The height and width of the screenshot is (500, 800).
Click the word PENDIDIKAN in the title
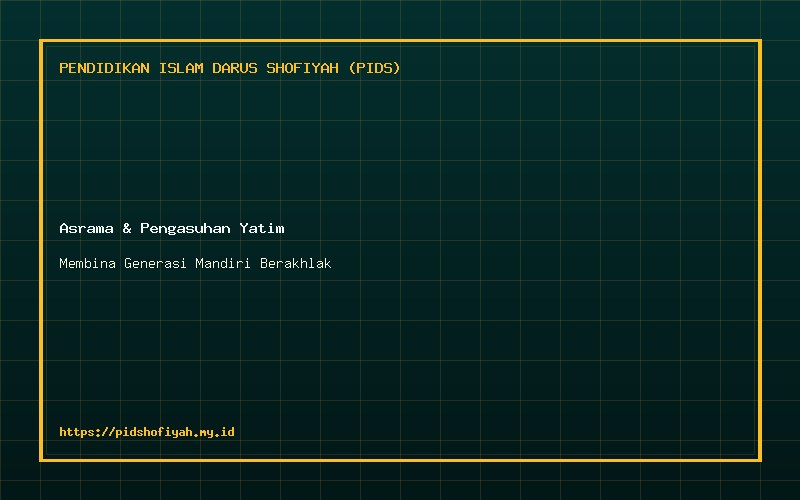(105, 68)
